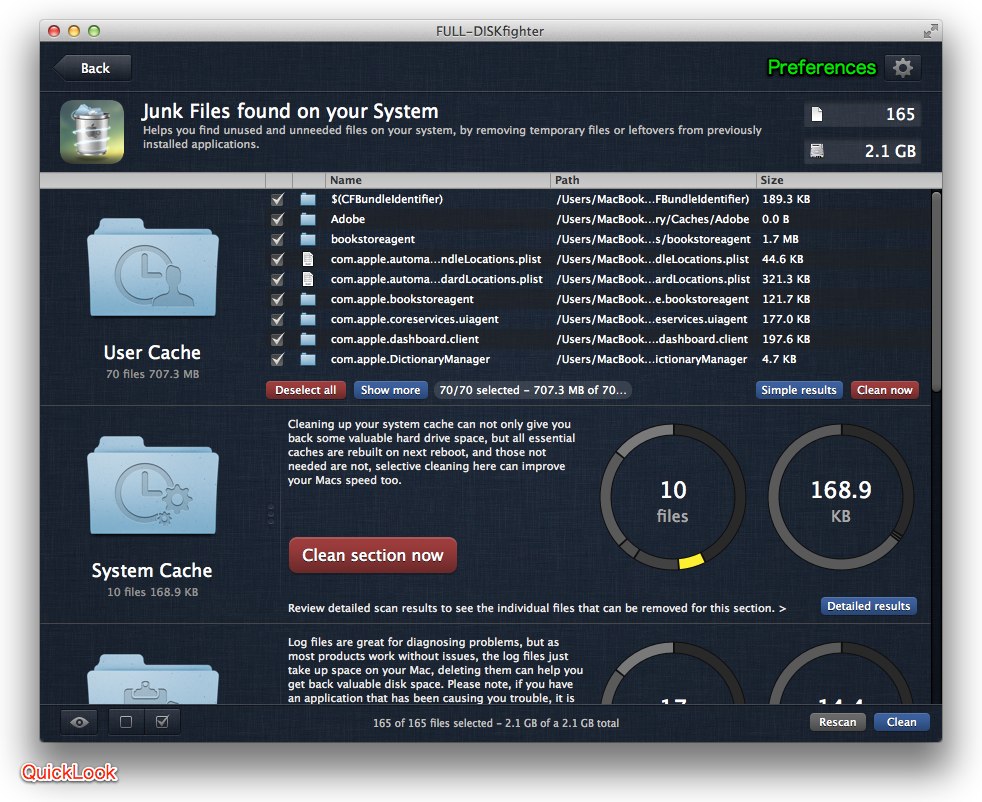Sort the list by Name column header
Screen dimensions: 982x802
[x=438, y=180]
